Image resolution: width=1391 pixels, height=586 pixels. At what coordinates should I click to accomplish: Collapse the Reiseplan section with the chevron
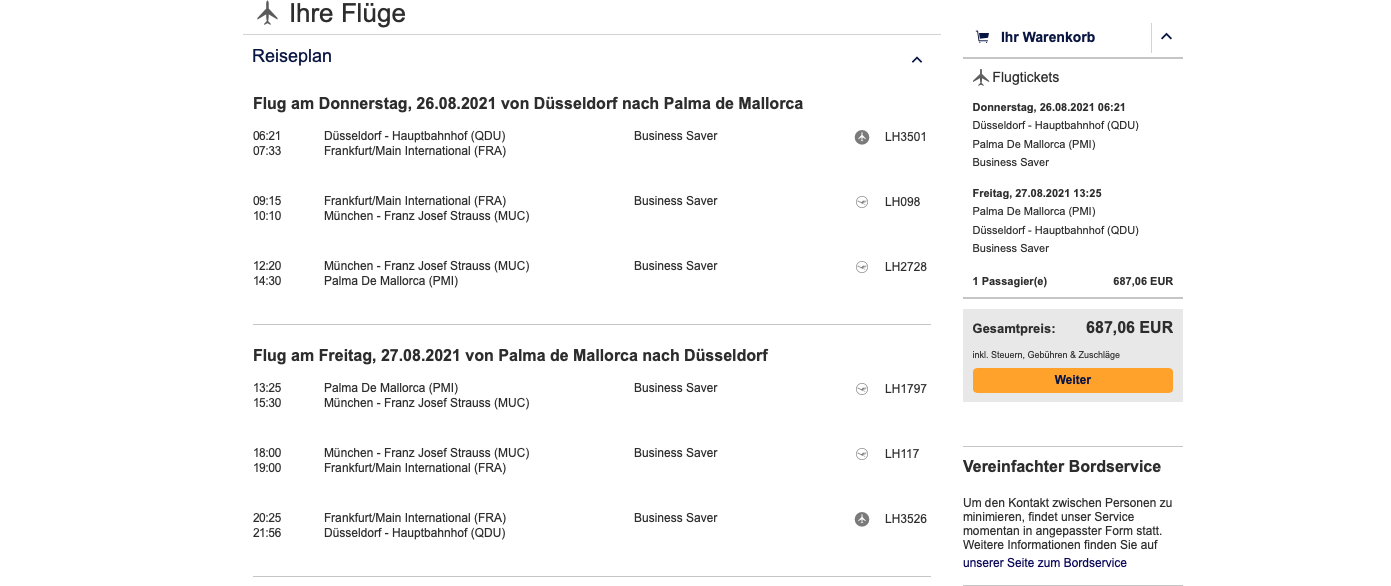tap(917, 60)
